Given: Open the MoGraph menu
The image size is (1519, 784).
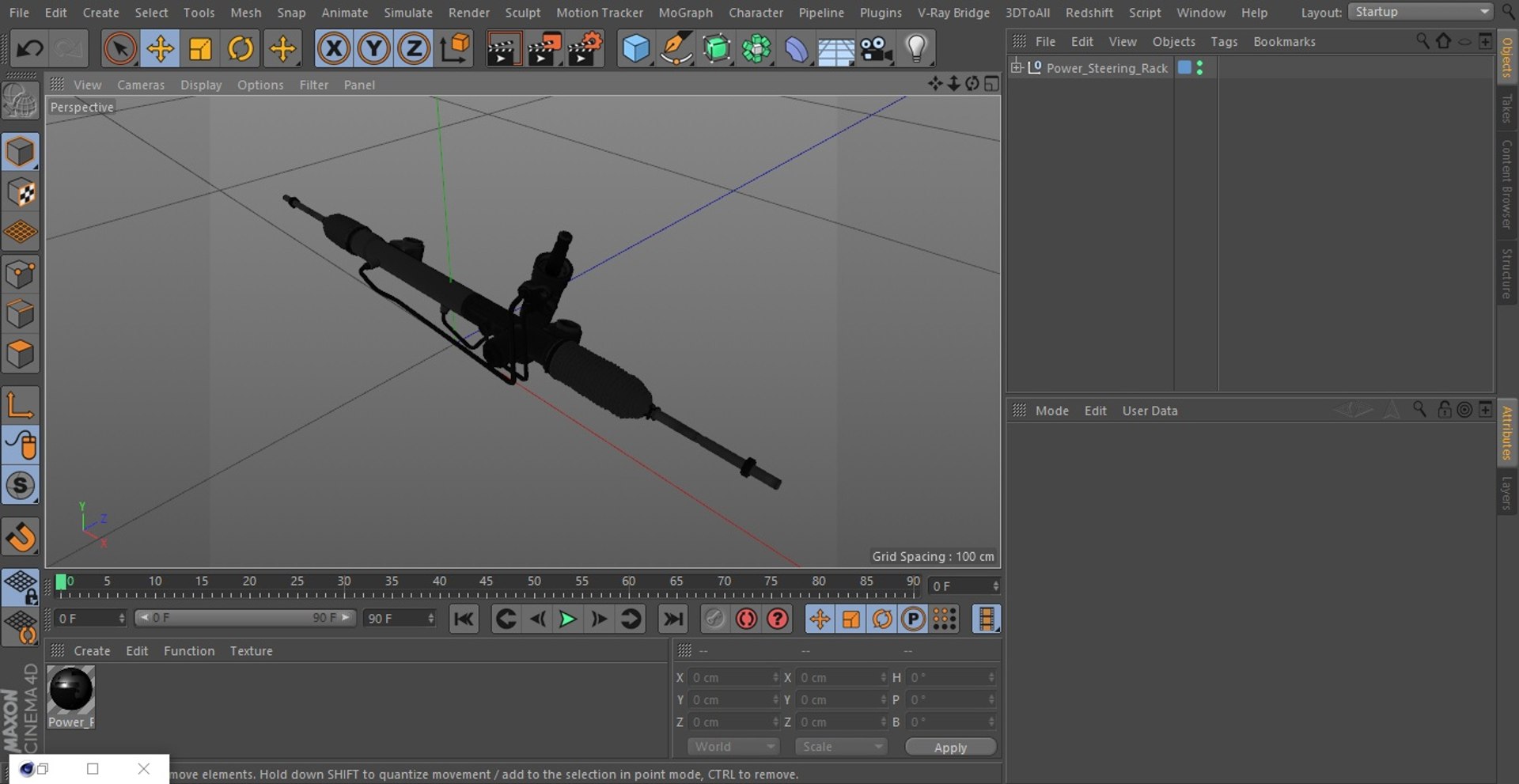Looking at the screenshot, I should coord(685,13).
